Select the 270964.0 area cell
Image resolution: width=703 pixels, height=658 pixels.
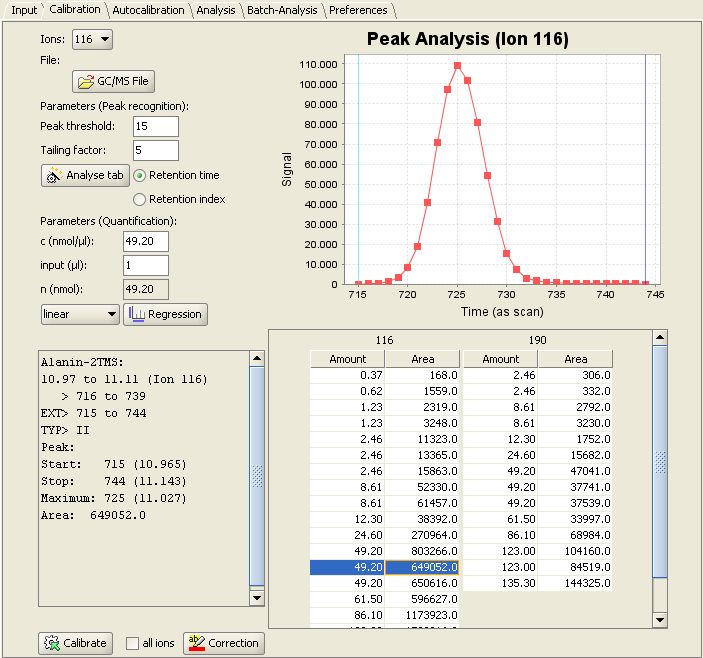pos(422,536)
